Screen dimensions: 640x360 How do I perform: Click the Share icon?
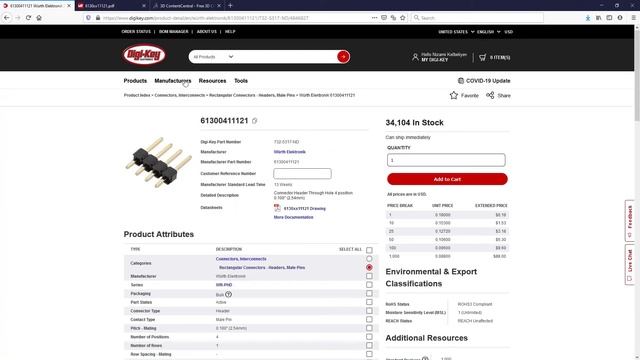coord(490,95)
